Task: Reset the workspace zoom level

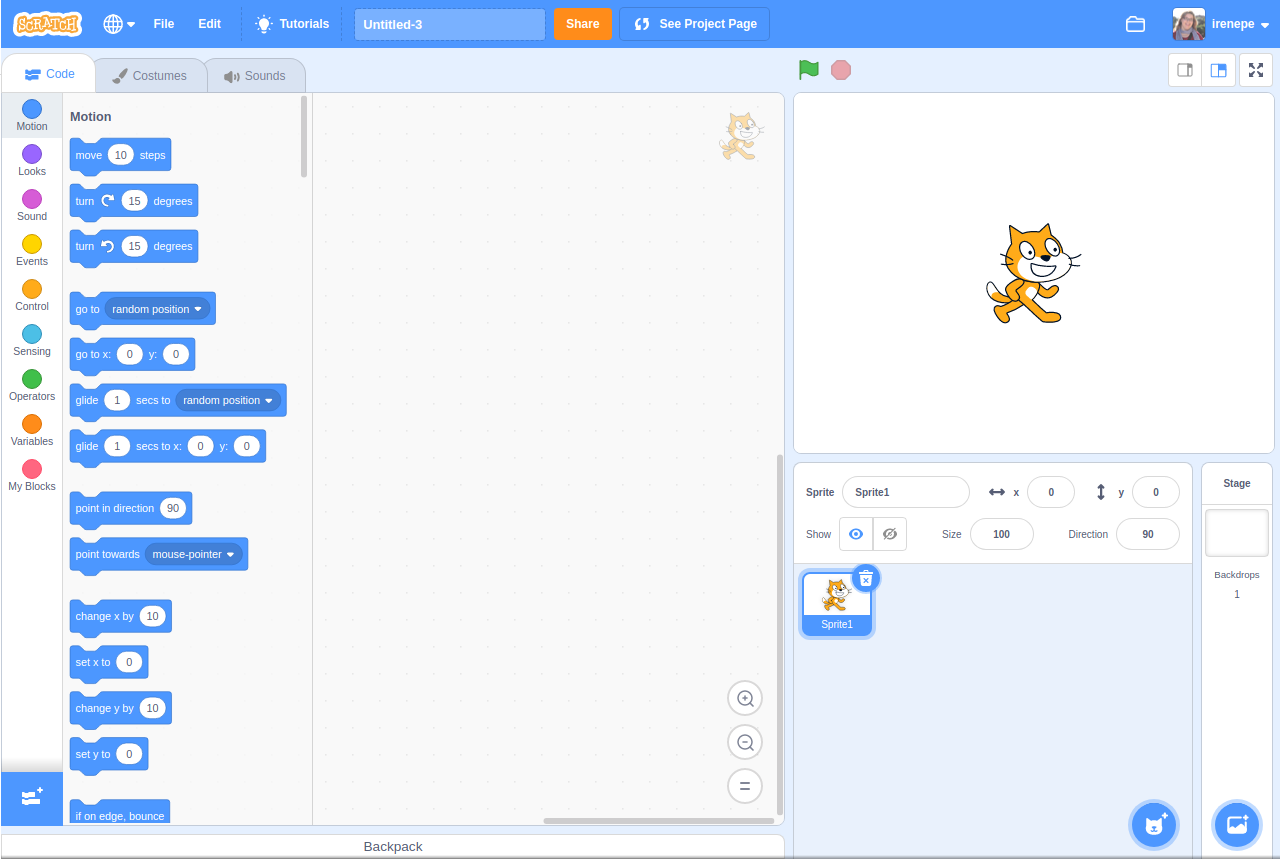Action: click(x=745, y=786)
